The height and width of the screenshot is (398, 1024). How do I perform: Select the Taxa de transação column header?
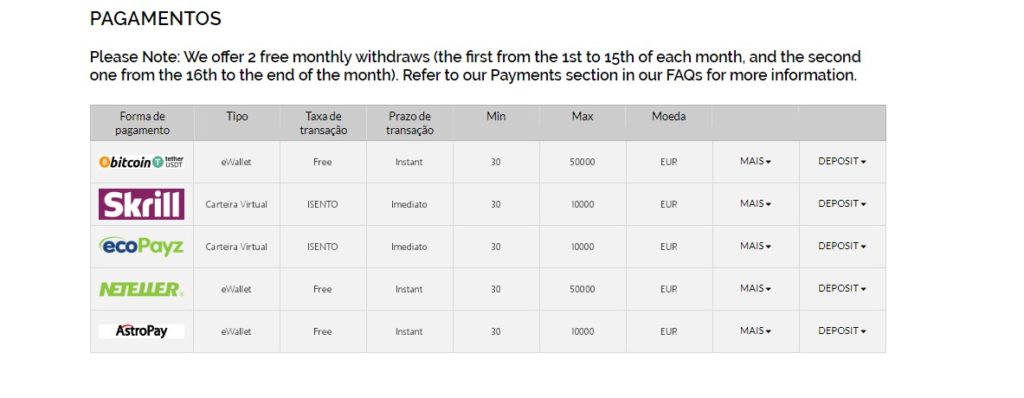[x=323, y=123]
